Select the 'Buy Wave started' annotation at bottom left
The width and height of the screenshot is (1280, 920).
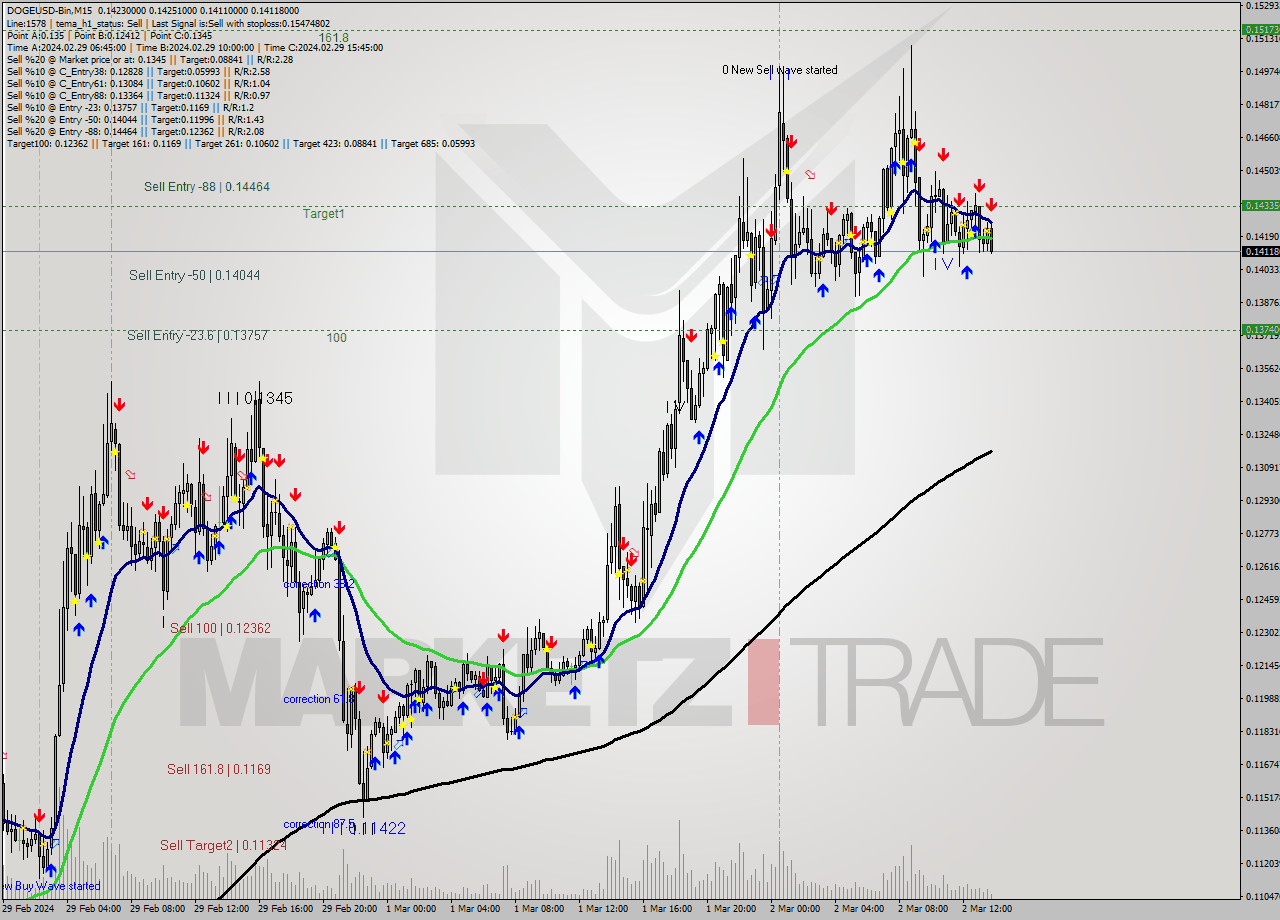(x=52, y=886)
